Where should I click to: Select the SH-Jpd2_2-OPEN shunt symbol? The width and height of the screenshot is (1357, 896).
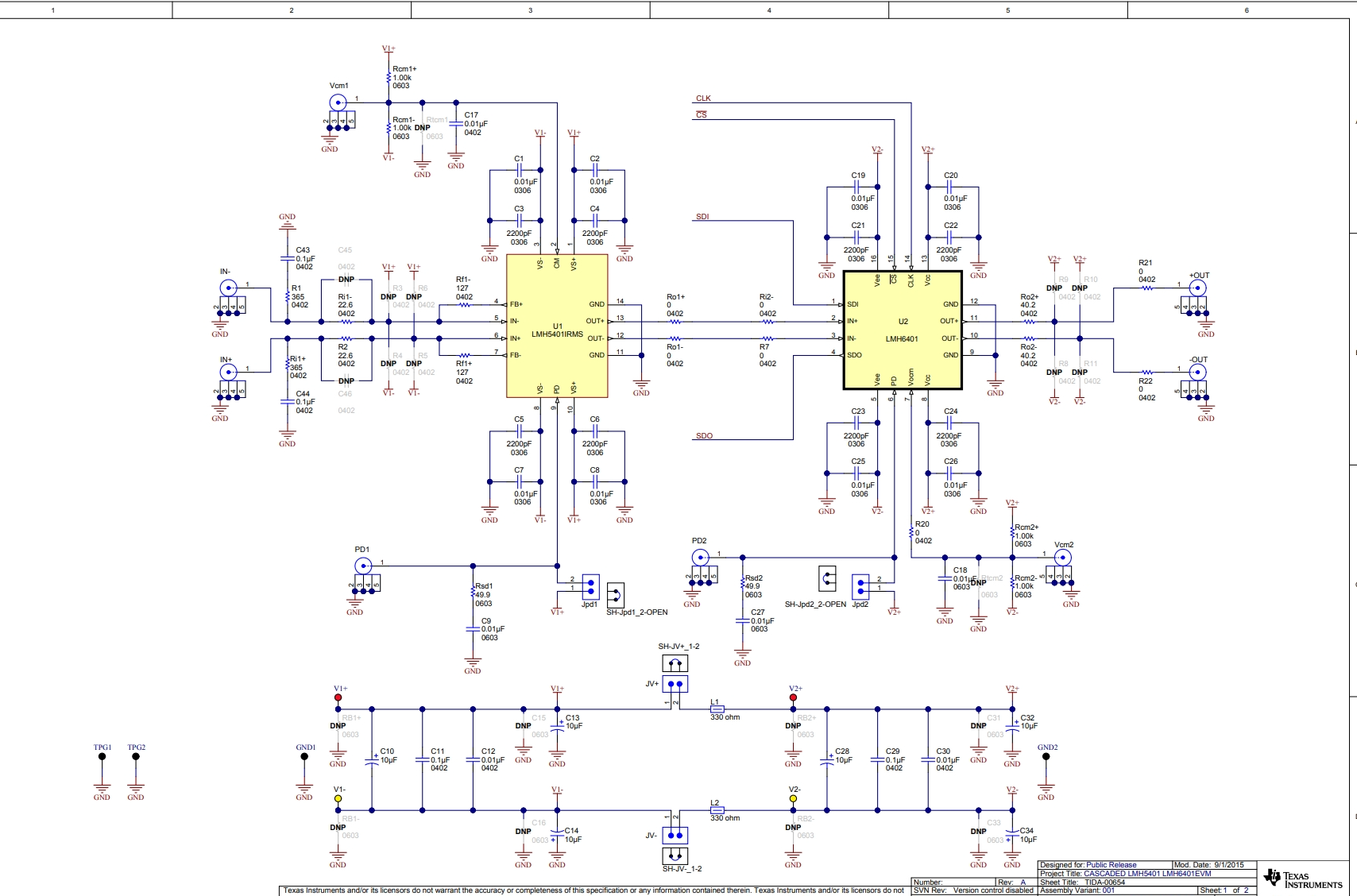pos(827,578)
